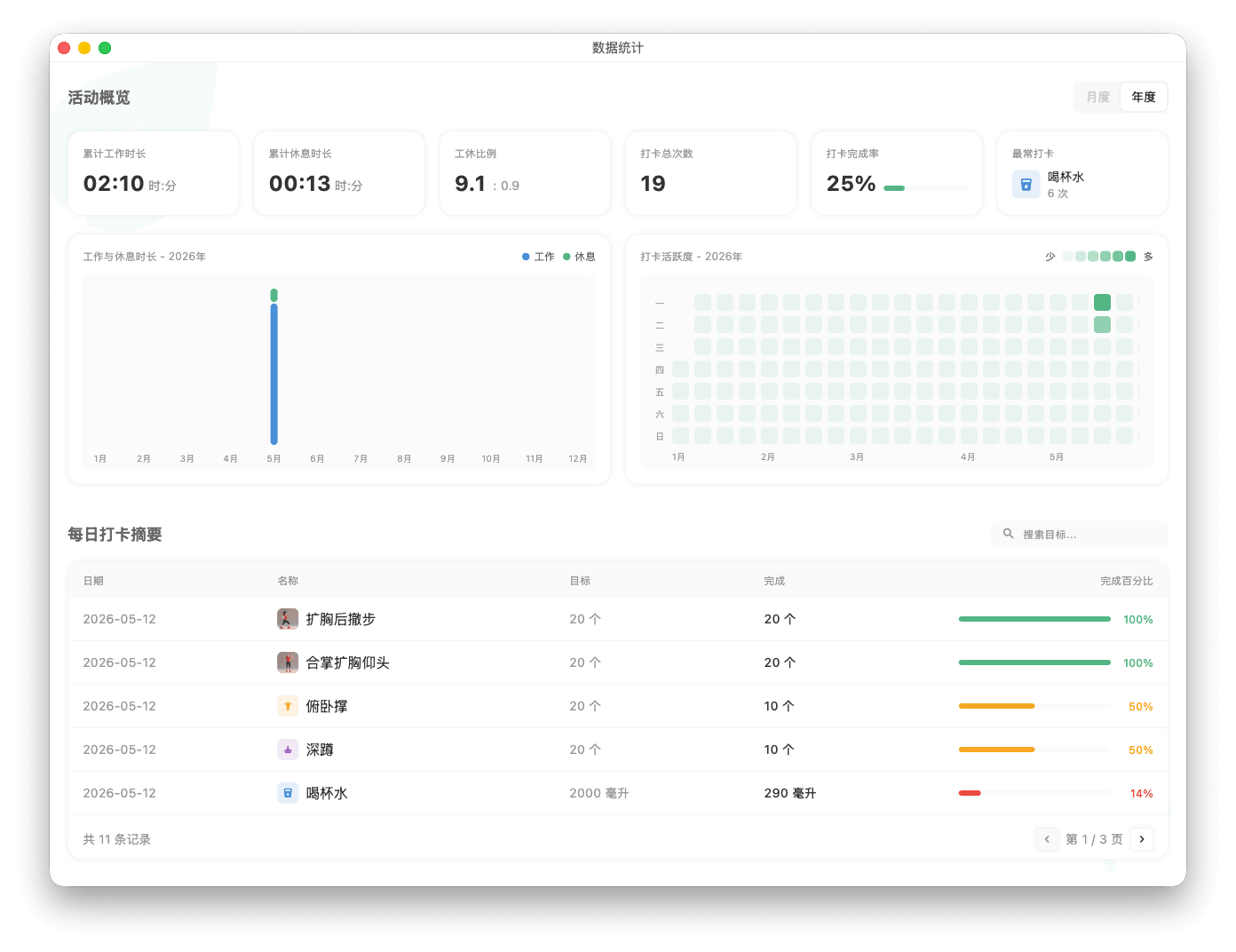Image resolution: width=1236 pixels, height=952 pixels.
Task: Click the 搜索目标 search field
Action: (x=1079, y=534)
